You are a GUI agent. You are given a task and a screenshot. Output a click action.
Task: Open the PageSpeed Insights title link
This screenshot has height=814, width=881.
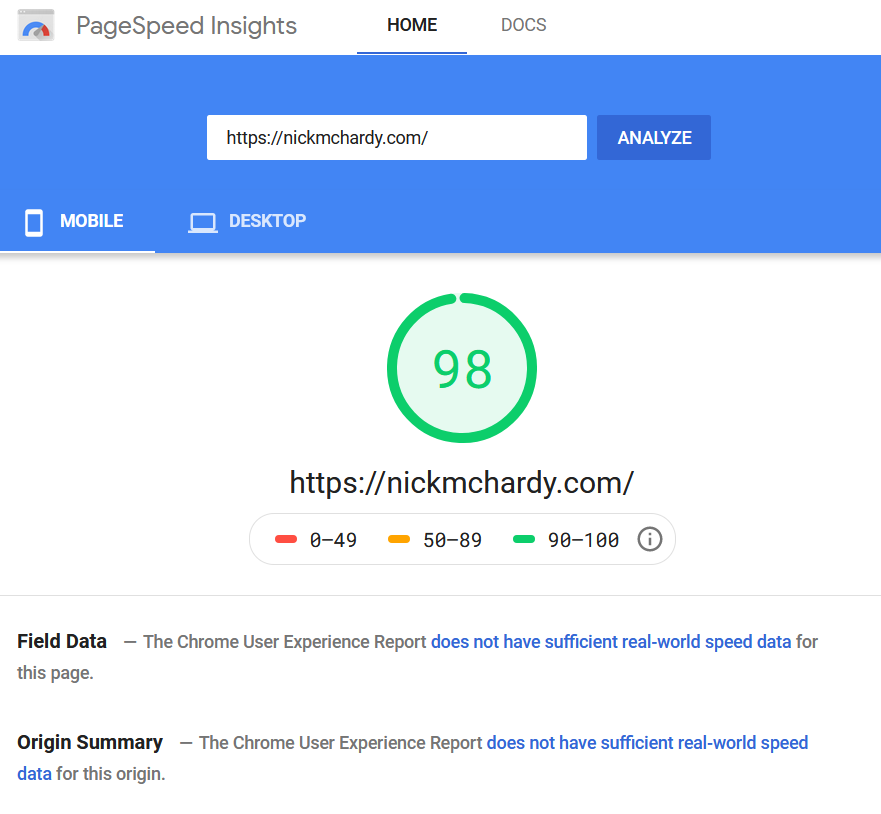(x=186, y=26)
